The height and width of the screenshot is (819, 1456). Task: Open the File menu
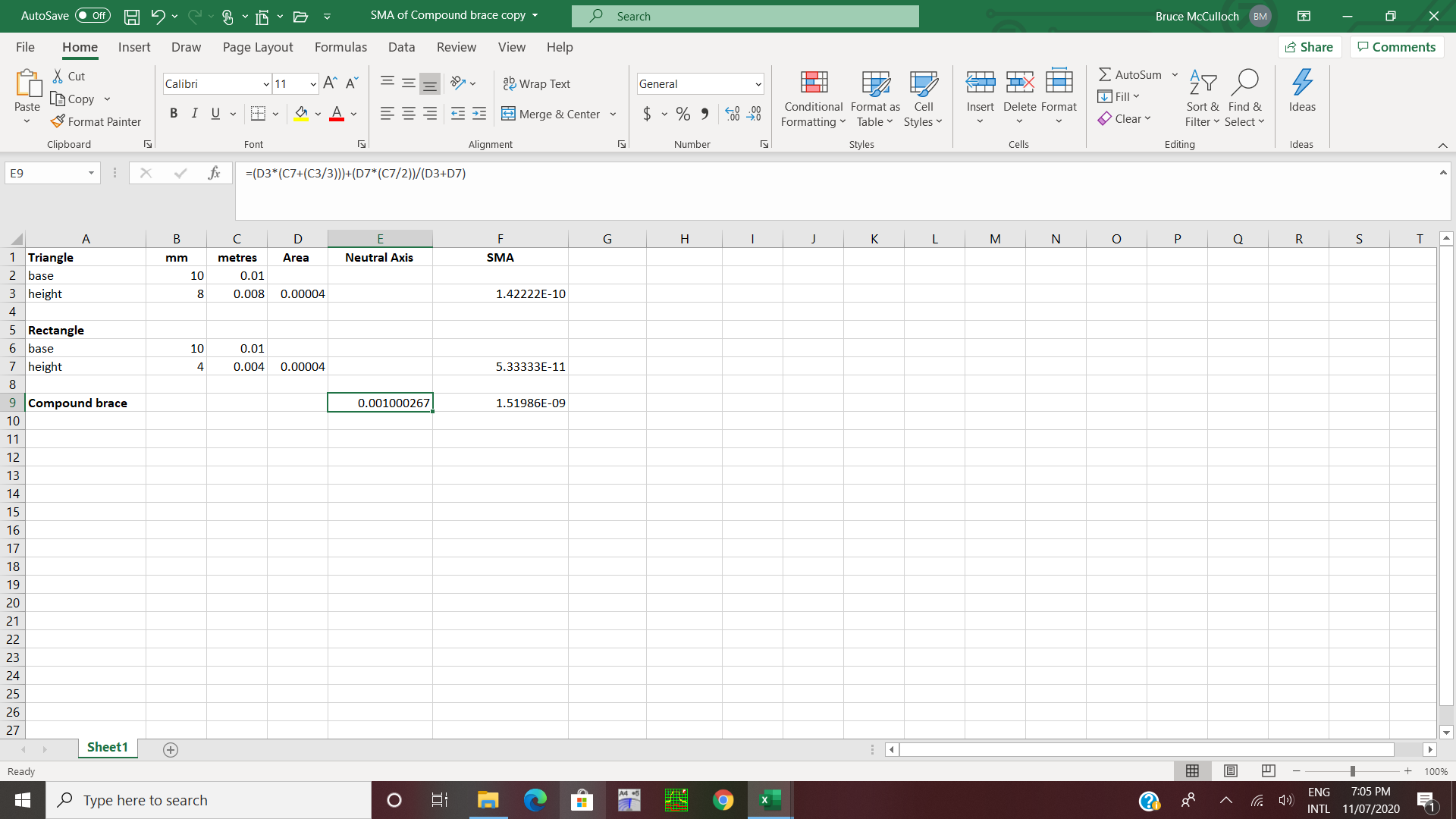tap(25, 47)
